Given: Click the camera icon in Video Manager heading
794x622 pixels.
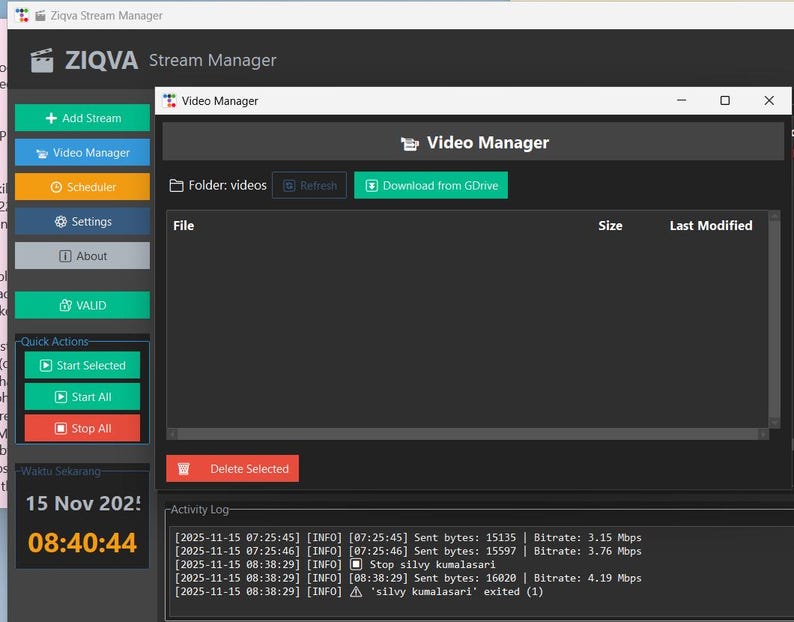Looking at the screenshot, I should [410, 144].
